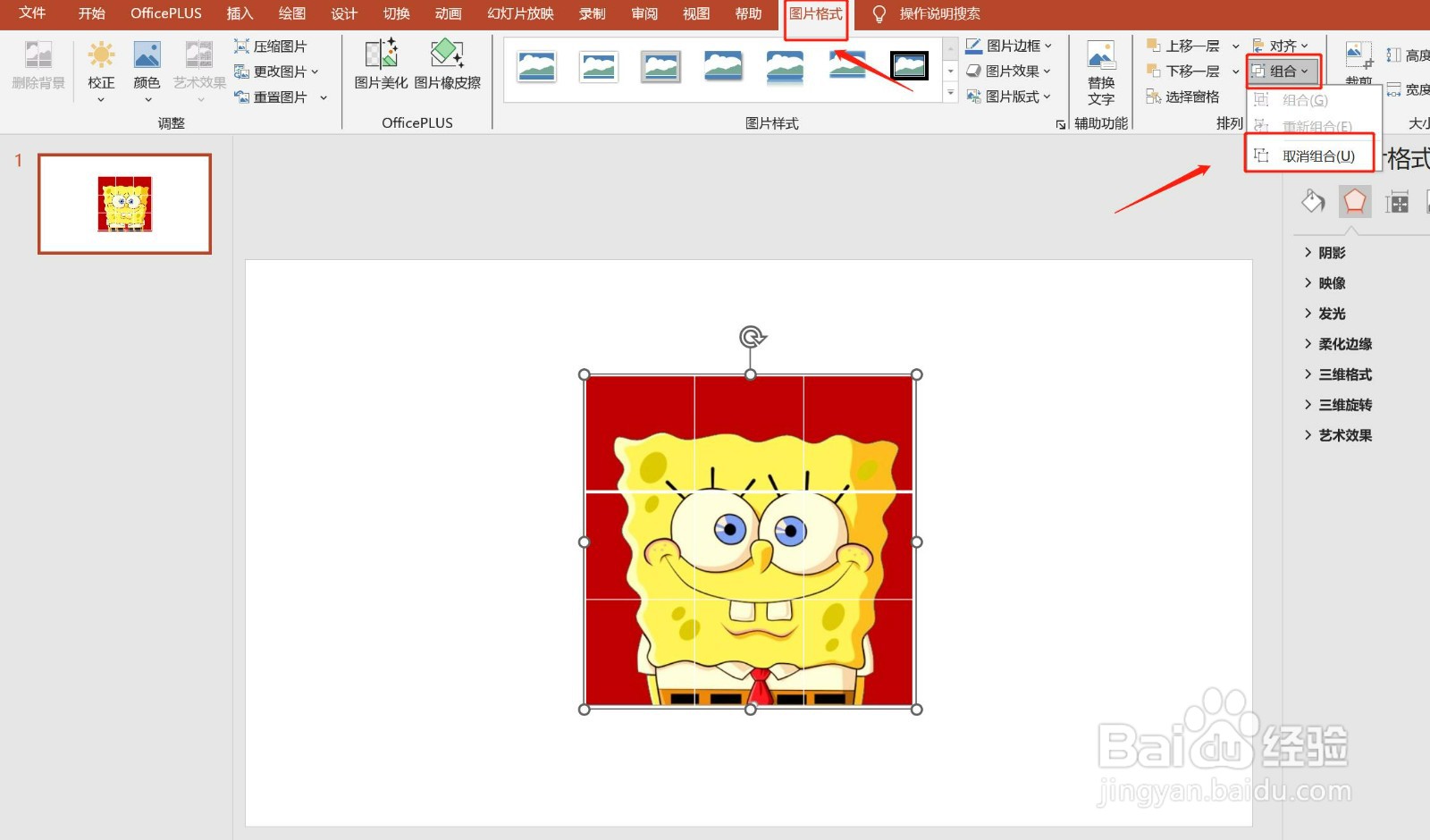Apply the fifth picture style with reflection
The height and width of the screenshot is (840, 1430).
click(785, 66)
